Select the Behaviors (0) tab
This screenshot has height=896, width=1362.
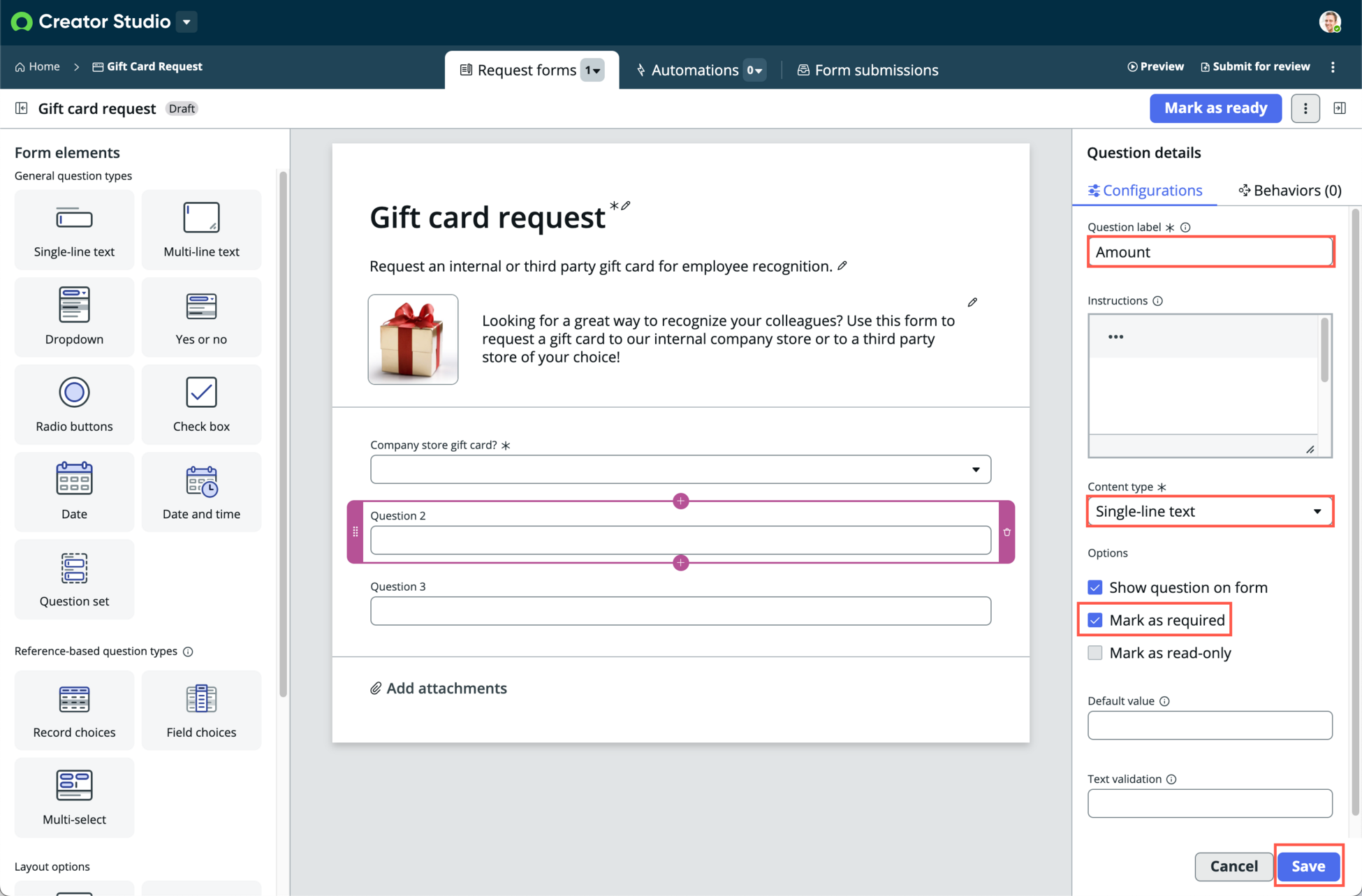pos(1289,190)
